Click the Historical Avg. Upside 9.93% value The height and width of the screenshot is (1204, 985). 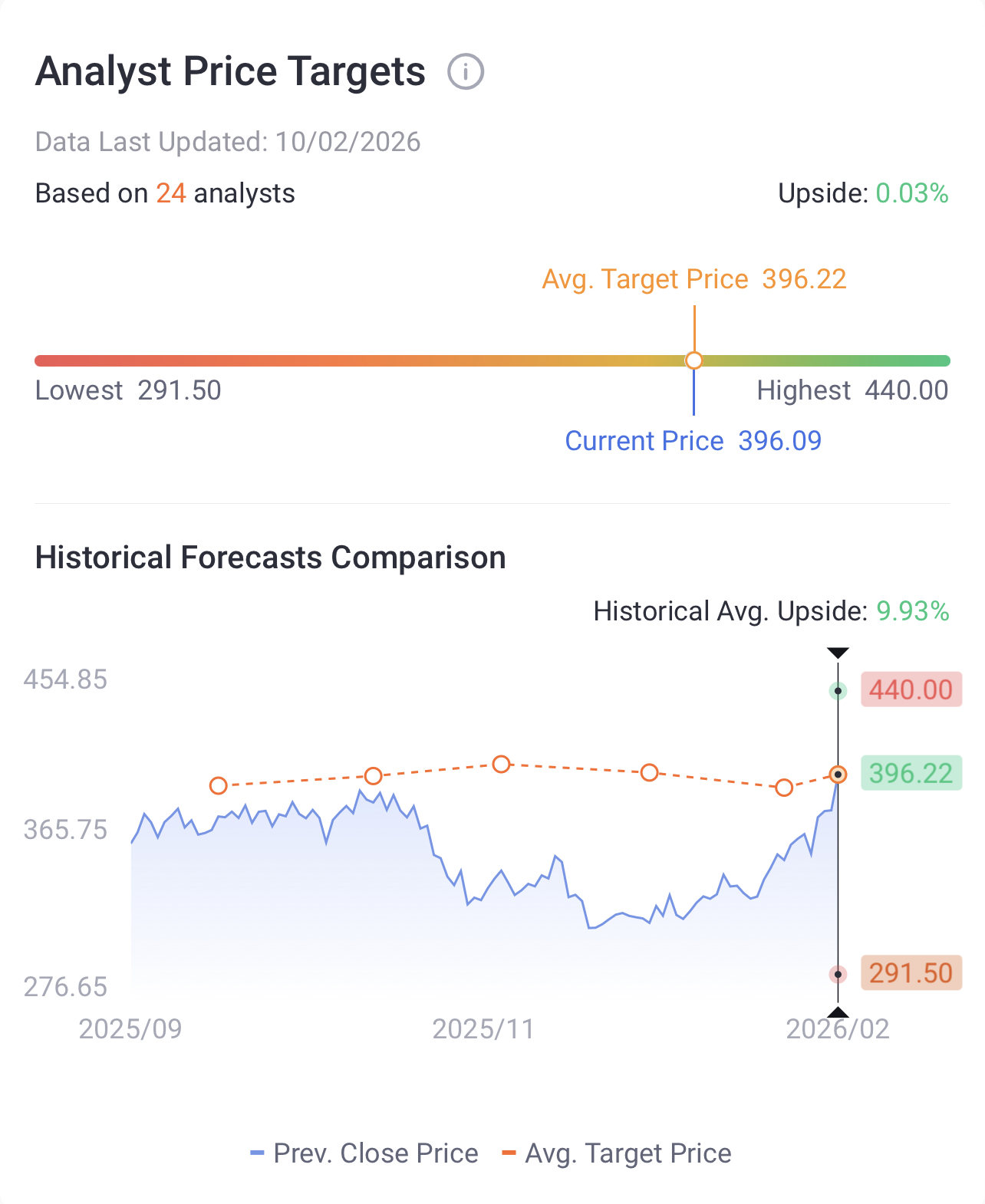tap(913, 611)
